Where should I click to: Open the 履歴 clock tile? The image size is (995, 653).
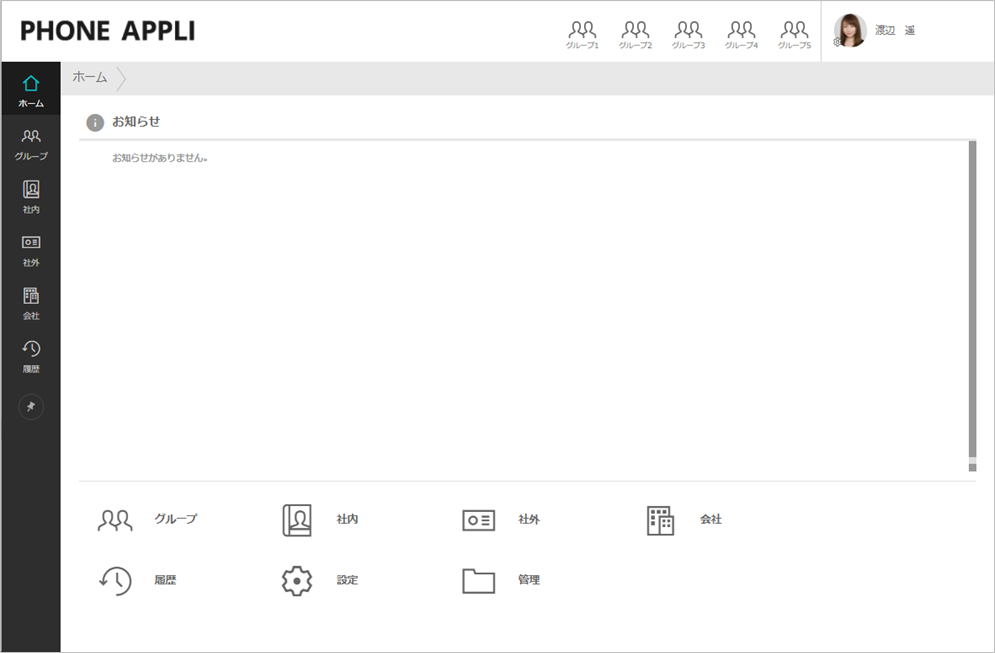coord(116,580)
